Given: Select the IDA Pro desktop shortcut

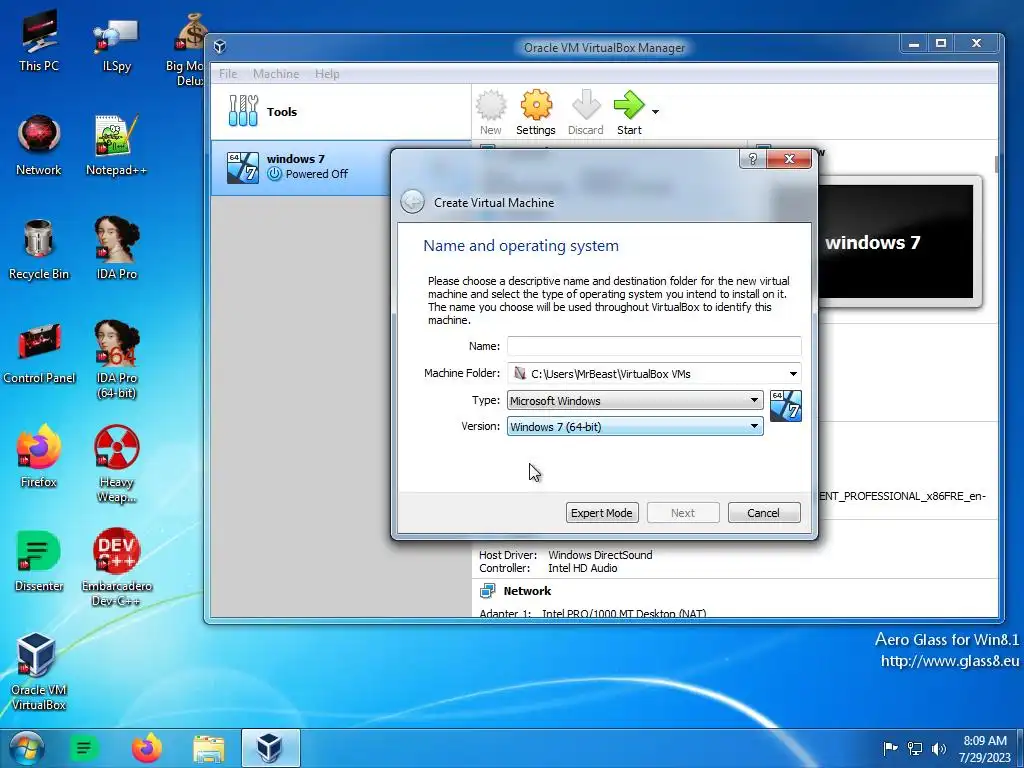Looking at the screenshot, I should (116, 248).
